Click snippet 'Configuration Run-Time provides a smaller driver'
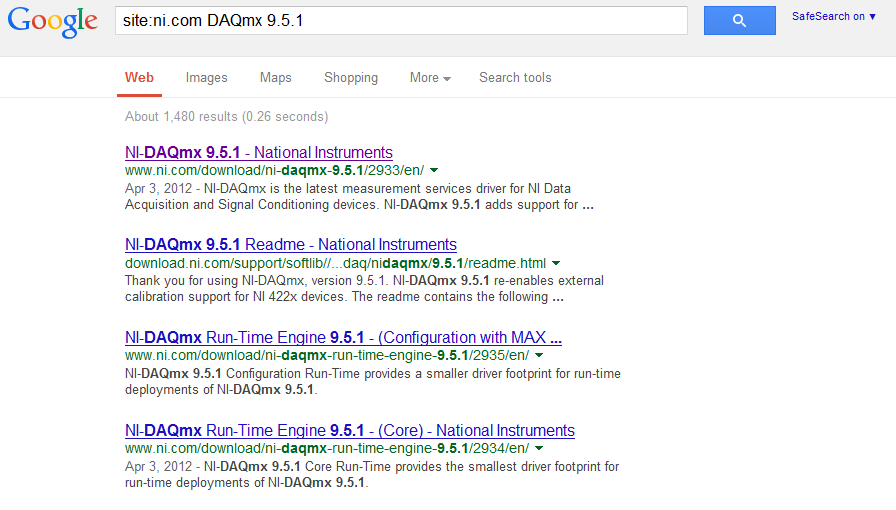Image resolution: width=896 pixels, height=510 pixels. [x=373, y=381]
